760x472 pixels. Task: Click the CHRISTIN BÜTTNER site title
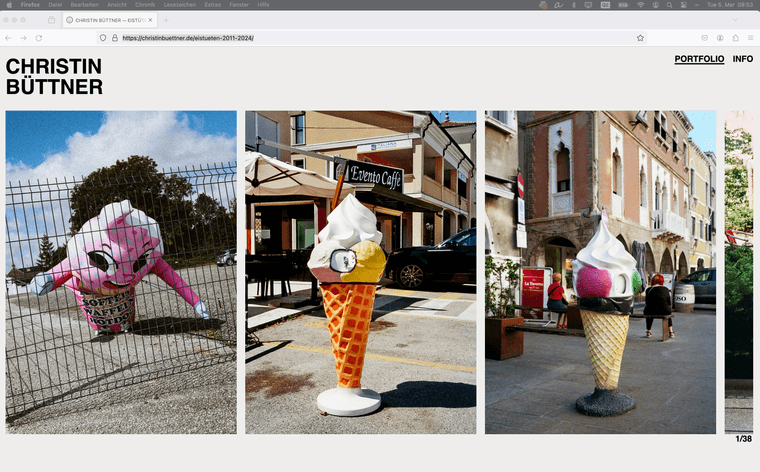54,76
